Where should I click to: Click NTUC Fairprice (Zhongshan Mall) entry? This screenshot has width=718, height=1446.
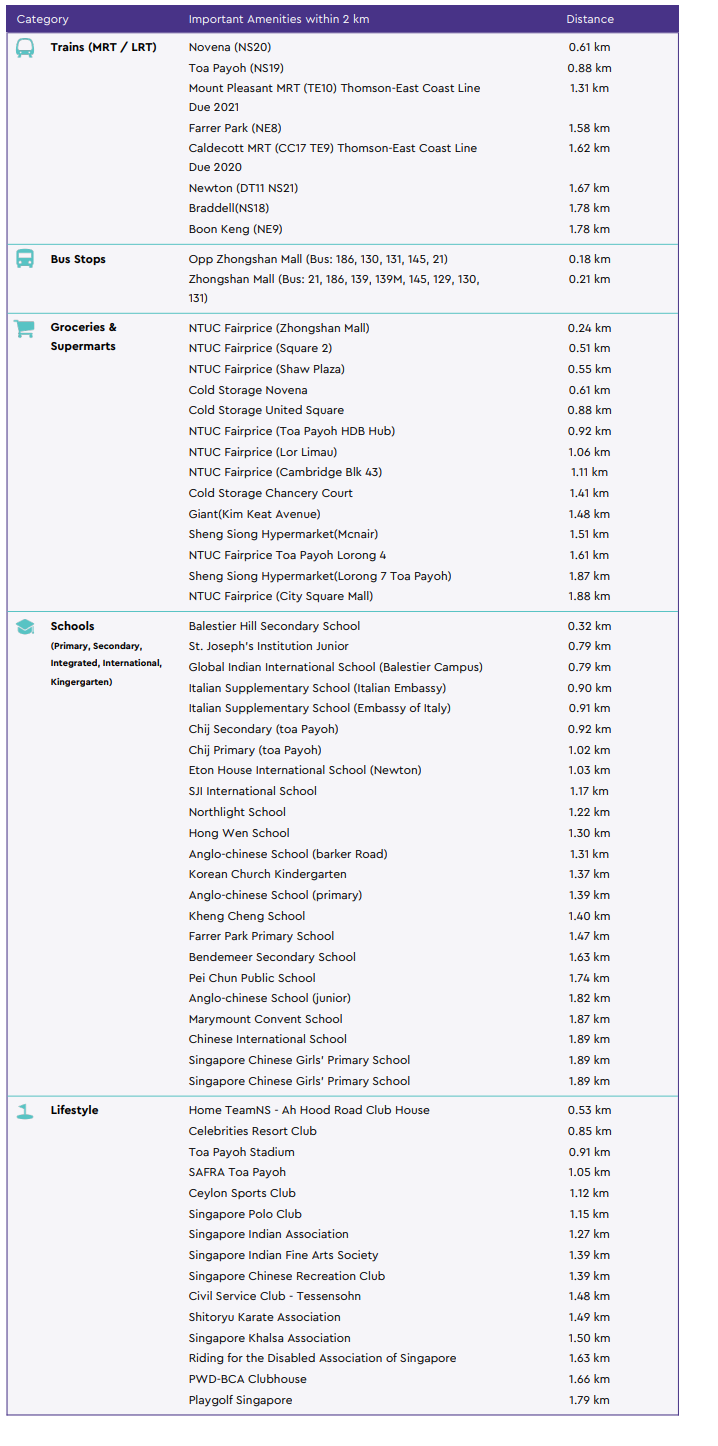pyautogui.click(x=279, y=328)
